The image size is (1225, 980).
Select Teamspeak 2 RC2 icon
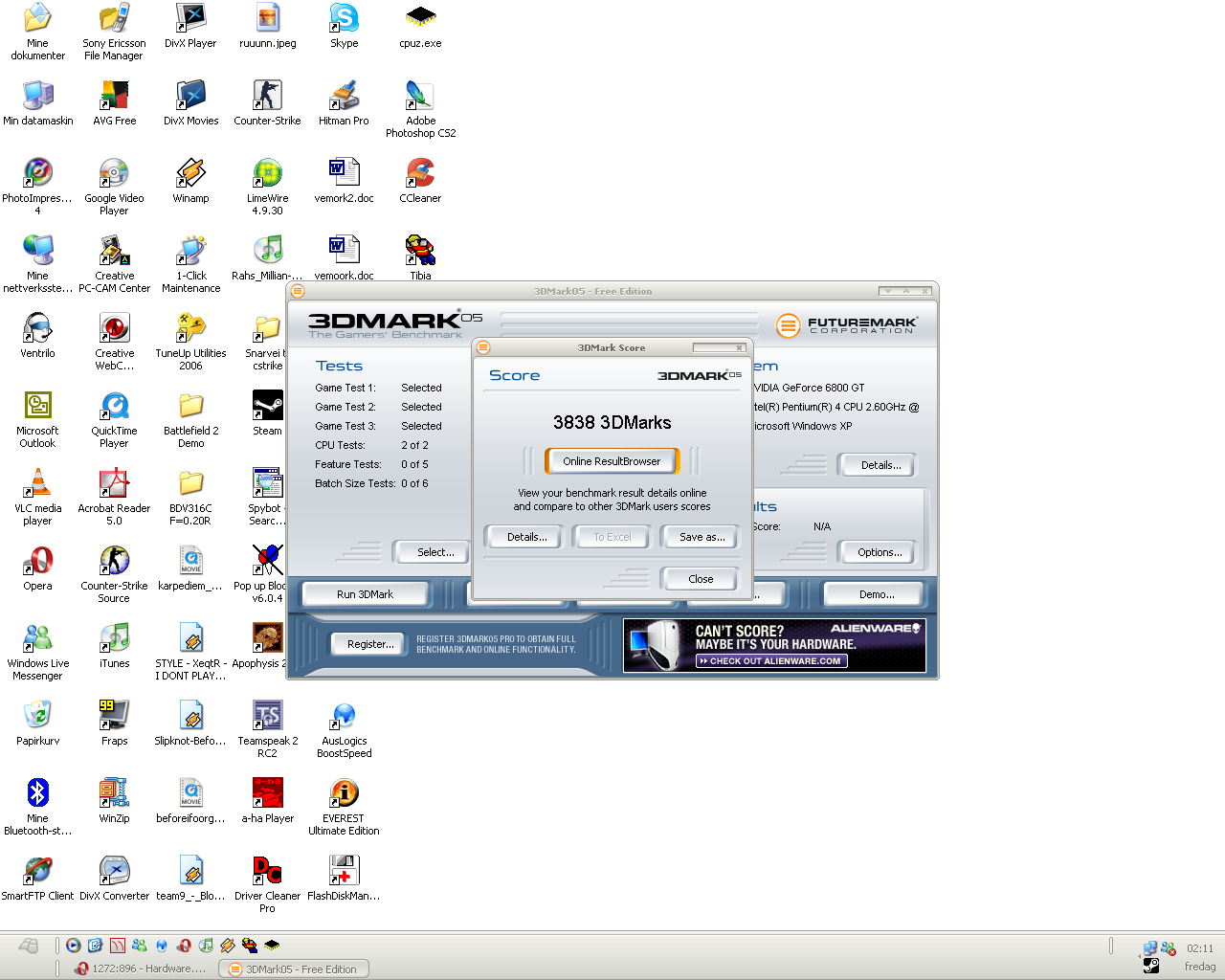pos(267,730)
